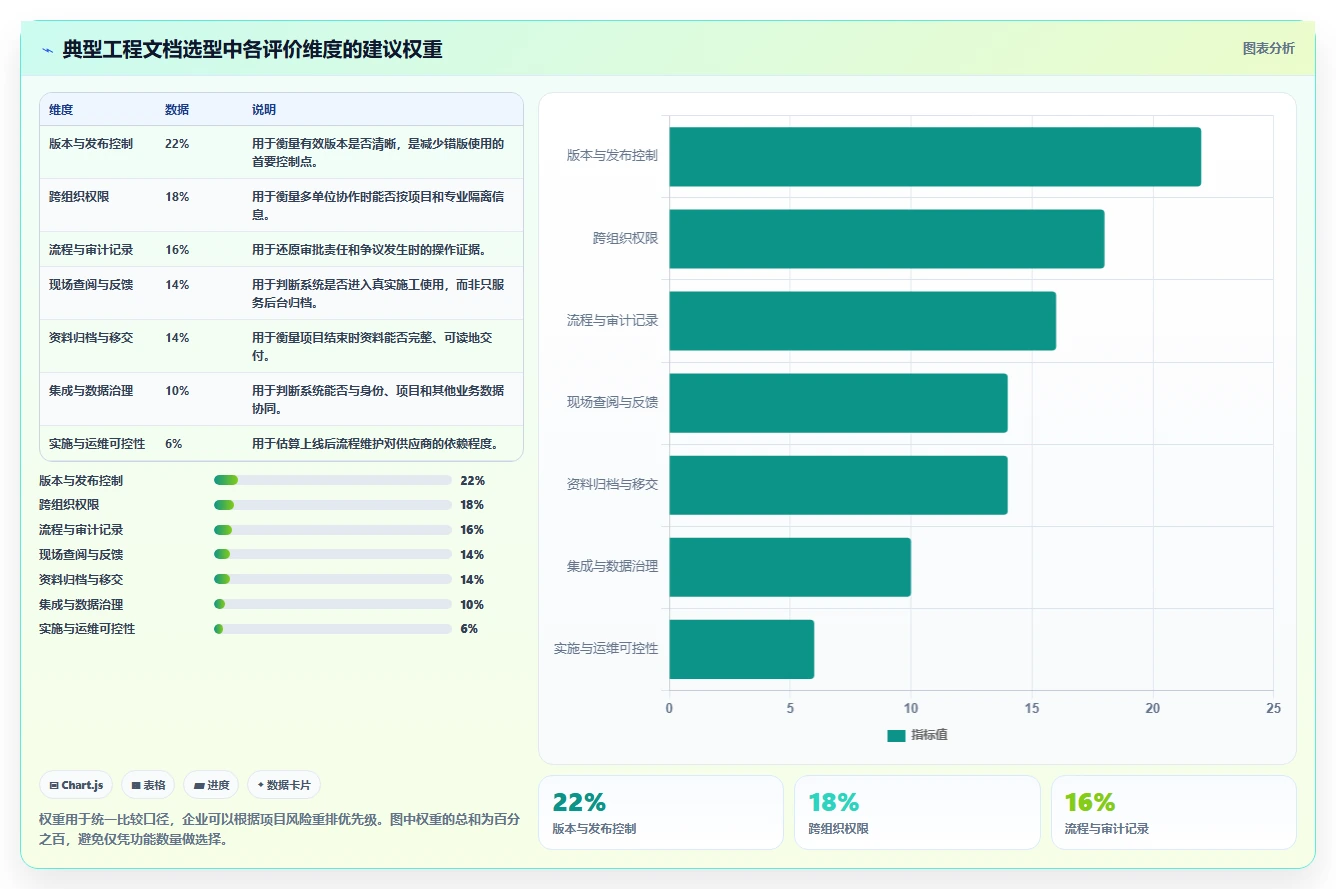Click the description starting 用于估算上线后

[x=375, y=443]
